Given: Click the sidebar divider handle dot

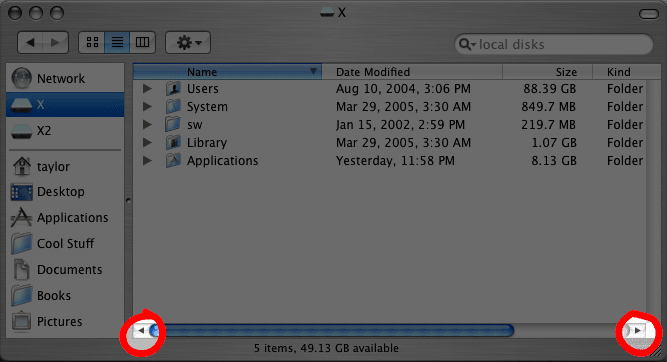Looking at the screenshot, I should [128, 200].
